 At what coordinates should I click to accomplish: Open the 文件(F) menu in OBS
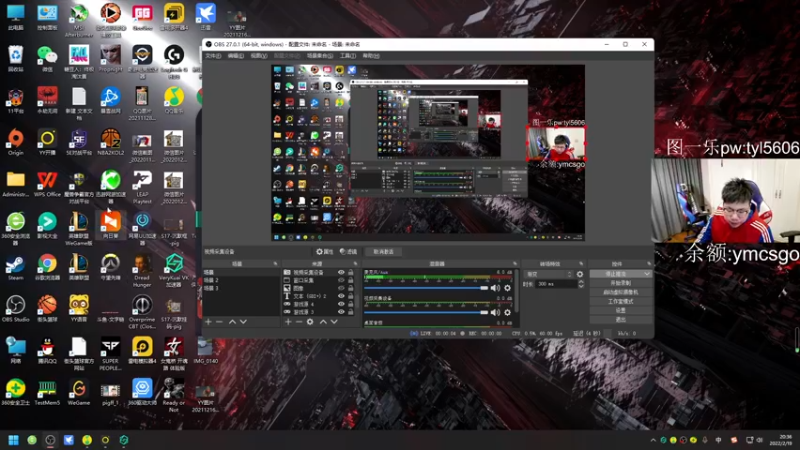click(213, 56)
